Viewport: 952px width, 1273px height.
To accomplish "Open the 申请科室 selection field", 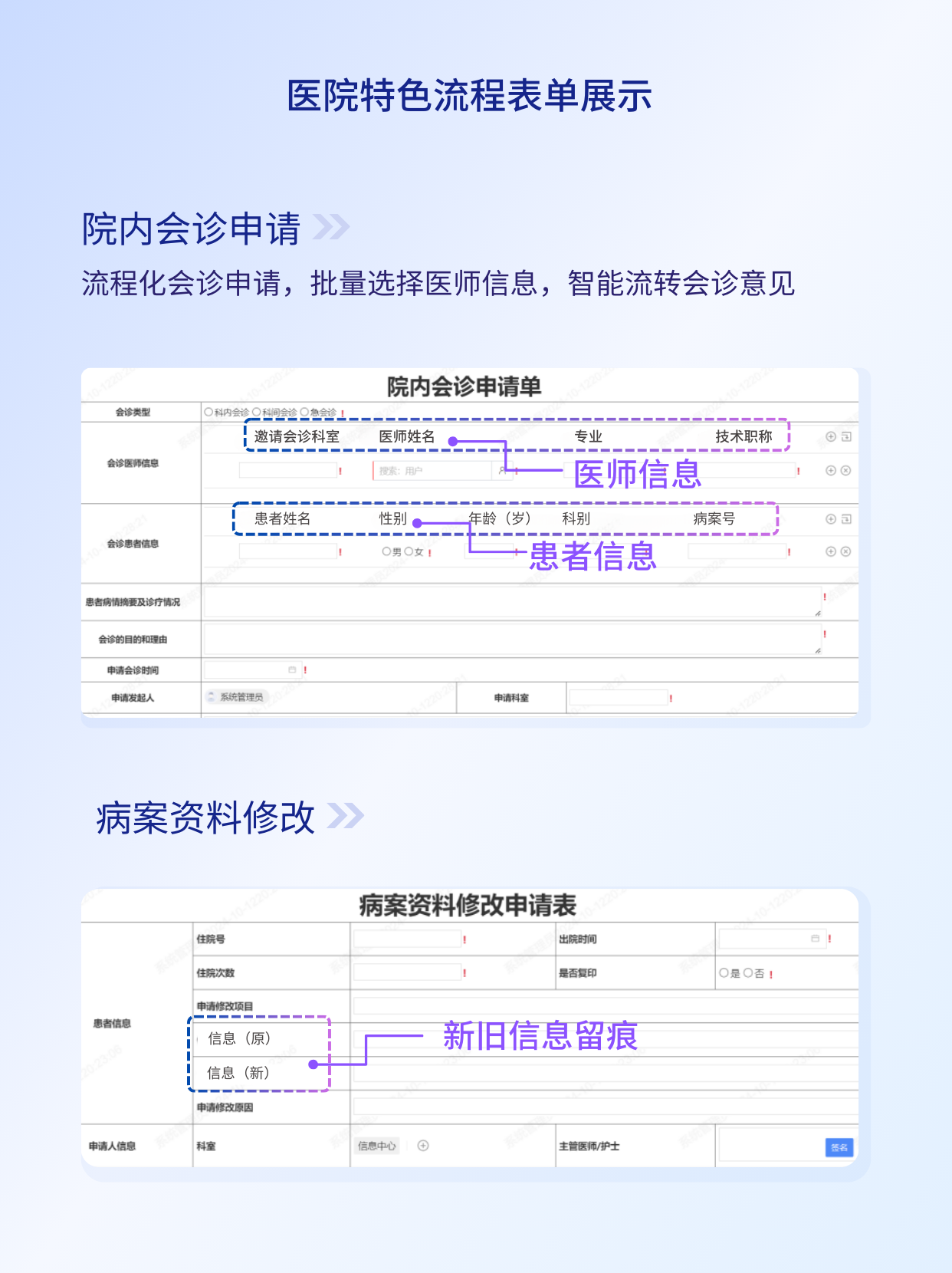I will click(x=618, y=698).
